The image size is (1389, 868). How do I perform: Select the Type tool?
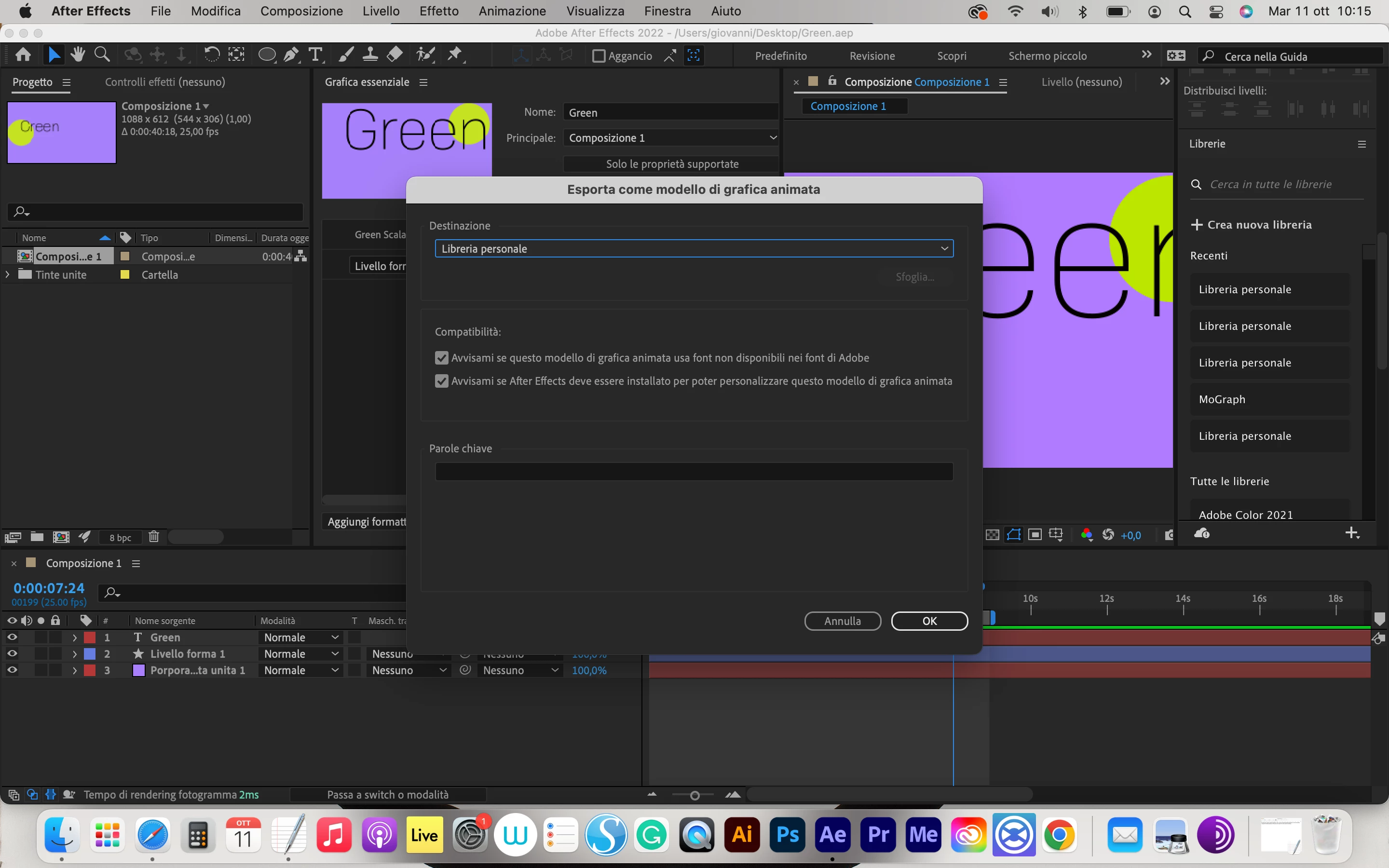[x=315, y=55]
